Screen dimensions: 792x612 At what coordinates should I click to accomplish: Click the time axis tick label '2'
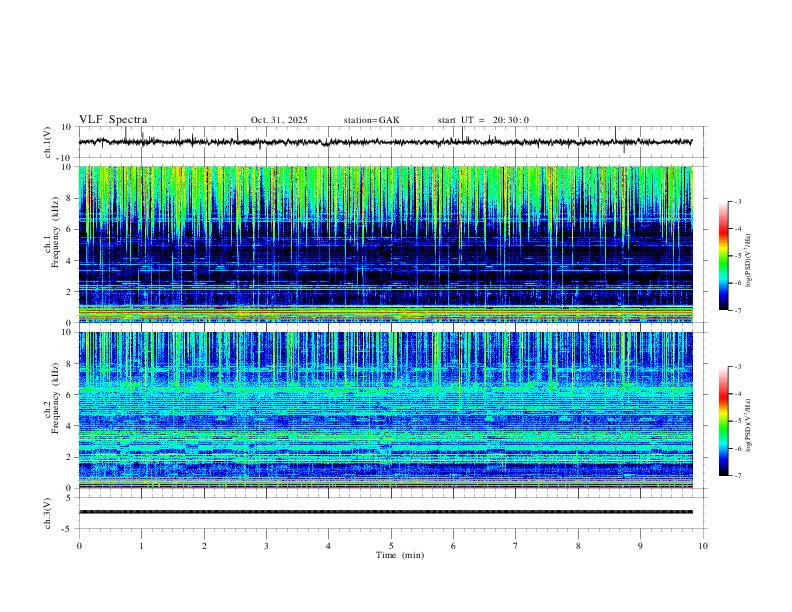coord(204,546)
